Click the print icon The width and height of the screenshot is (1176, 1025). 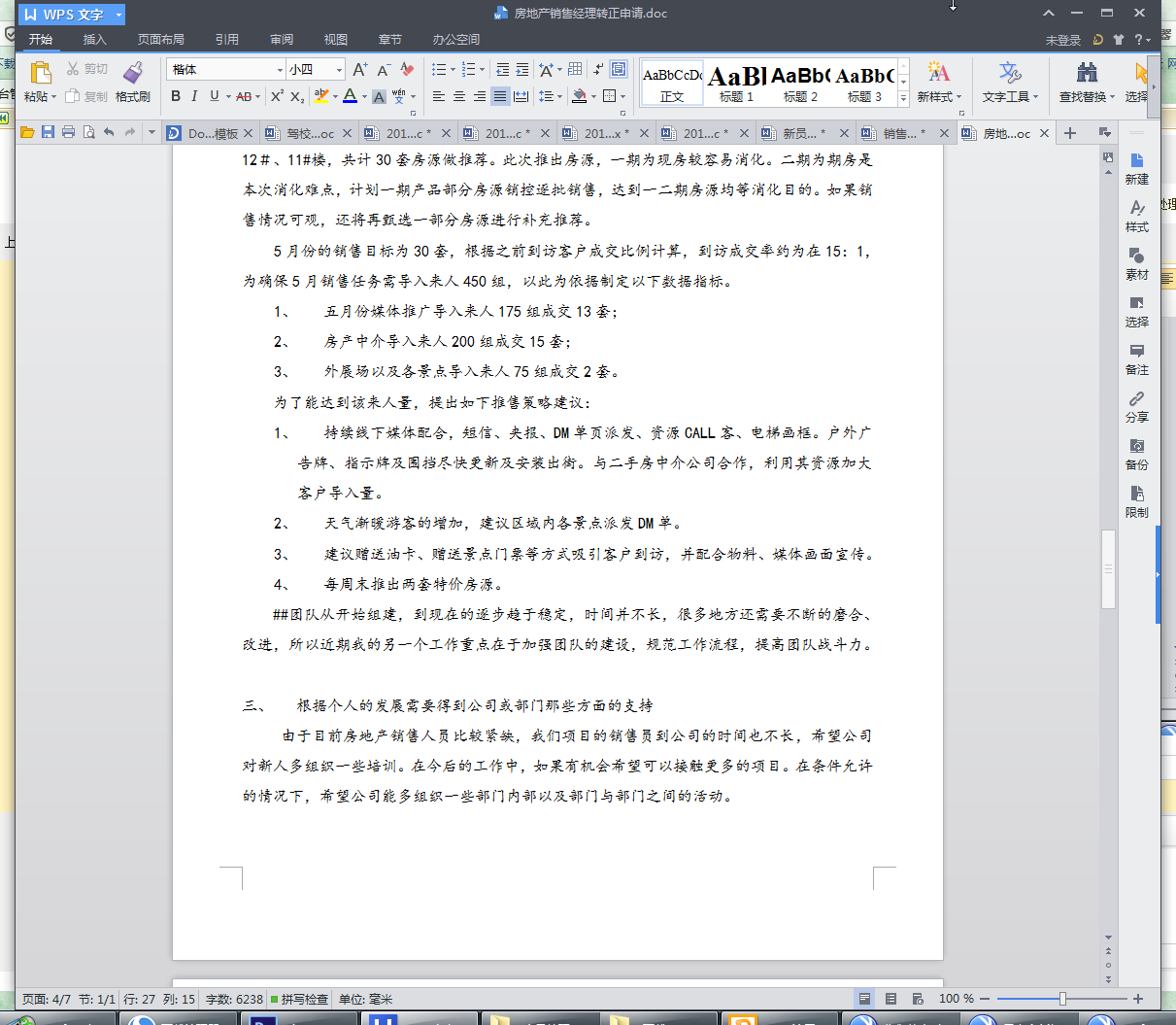pos(68,132)
